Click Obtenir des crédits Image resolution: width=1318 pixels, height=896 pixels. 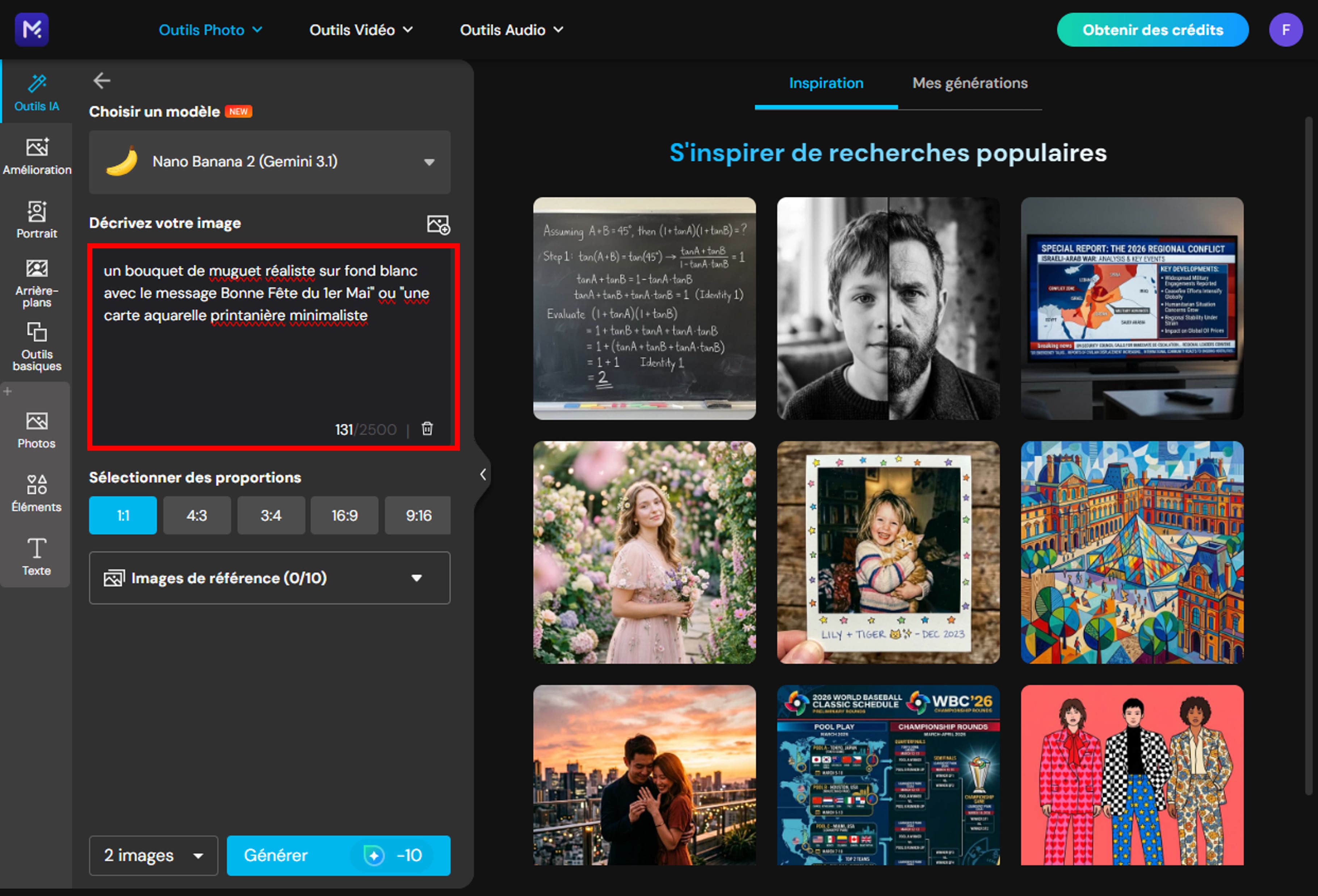(x=1153, y=29)
